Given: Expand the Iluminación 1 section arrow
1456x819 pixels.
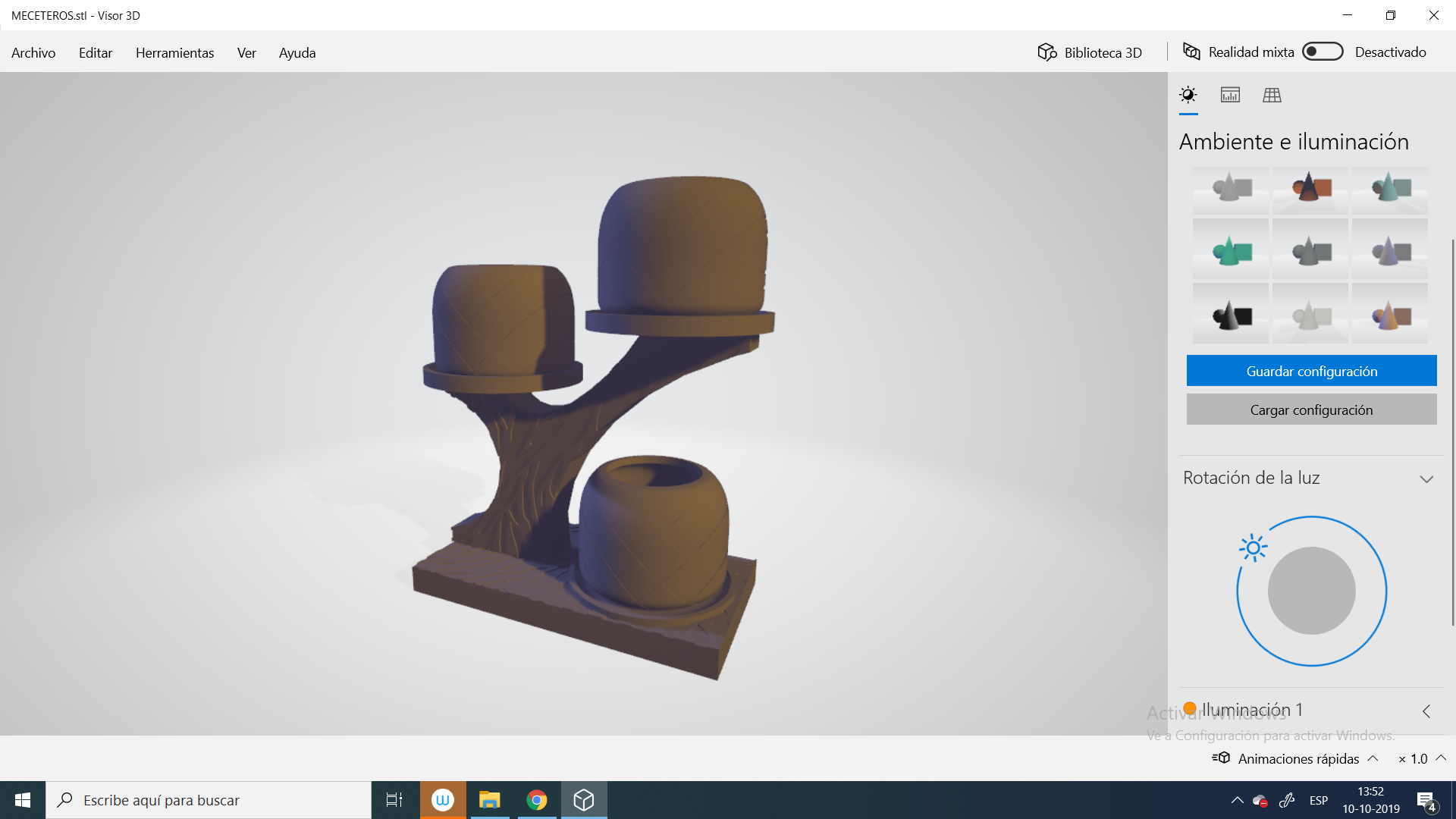Looking at the screenshot, I should [x=1426, y=711].
